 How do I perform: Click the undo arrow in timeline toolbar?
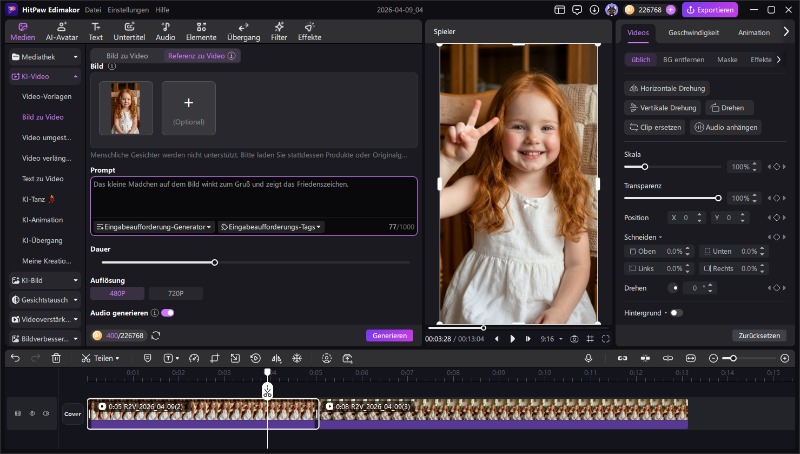[15, 358]
